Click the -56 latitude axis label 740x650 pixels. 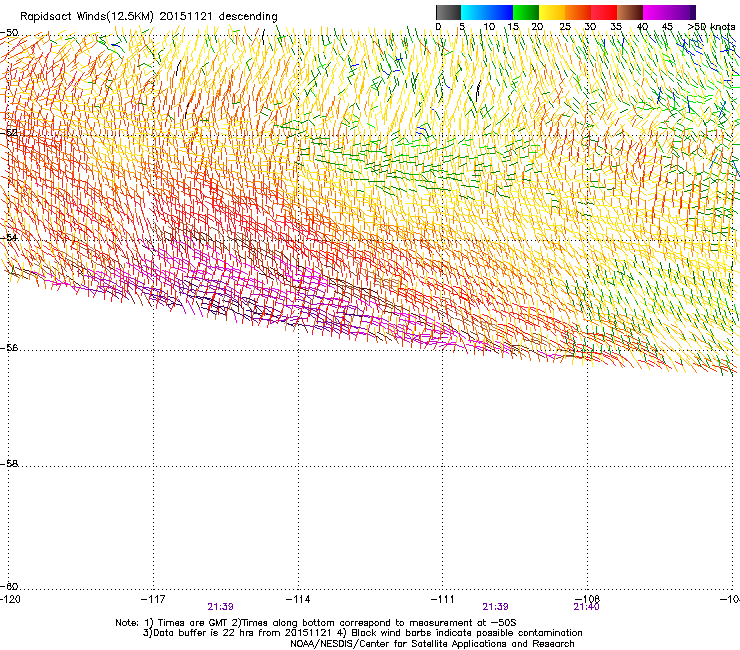pos(9,347)
